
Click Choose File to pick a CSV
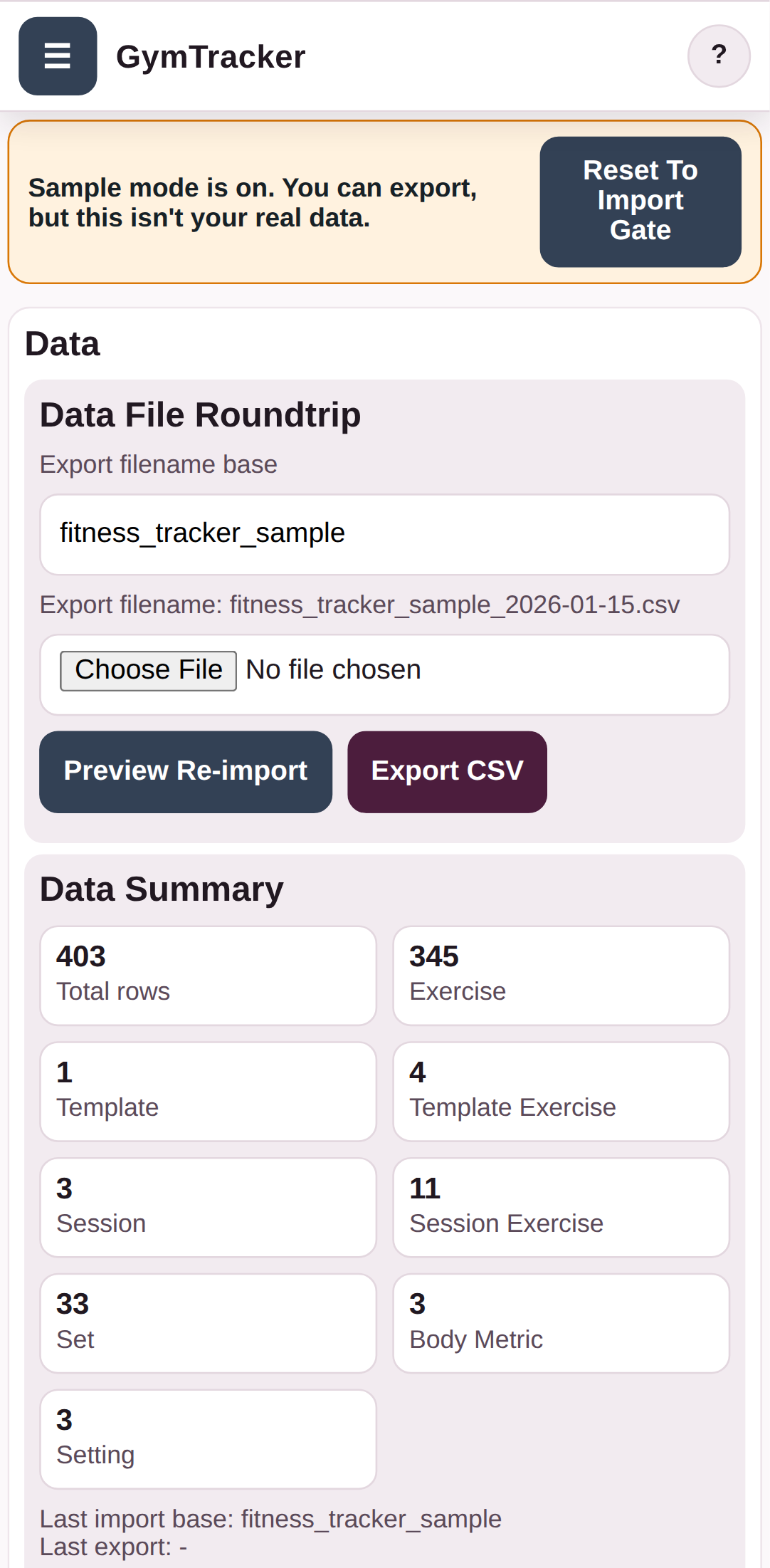[148, 669]
